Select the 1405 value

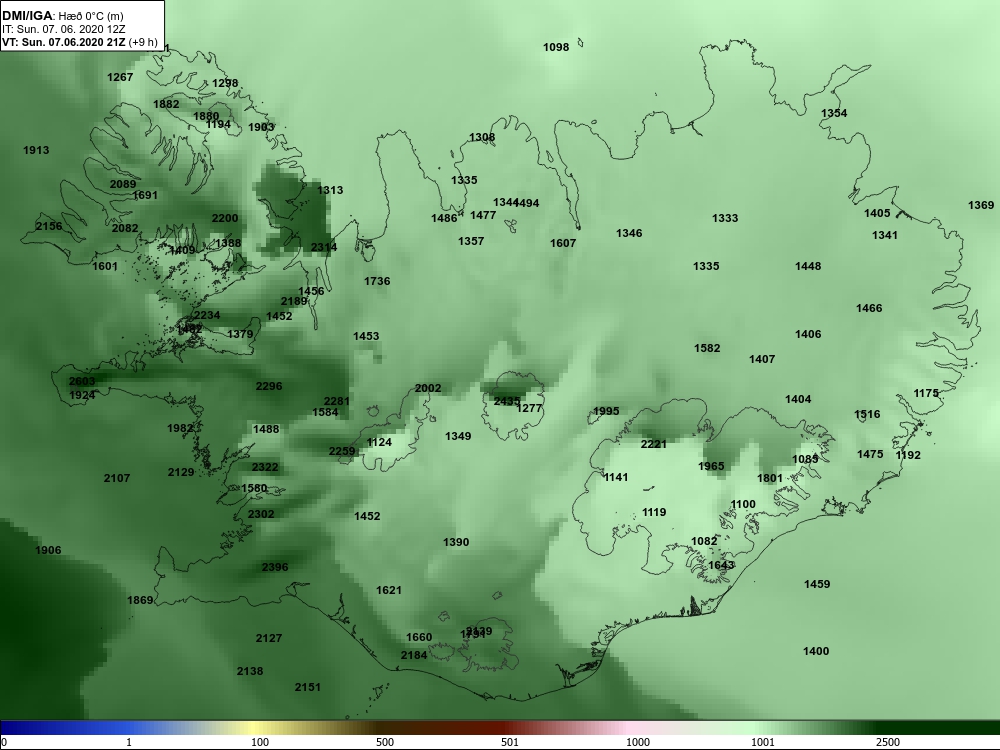click(878, 214)
